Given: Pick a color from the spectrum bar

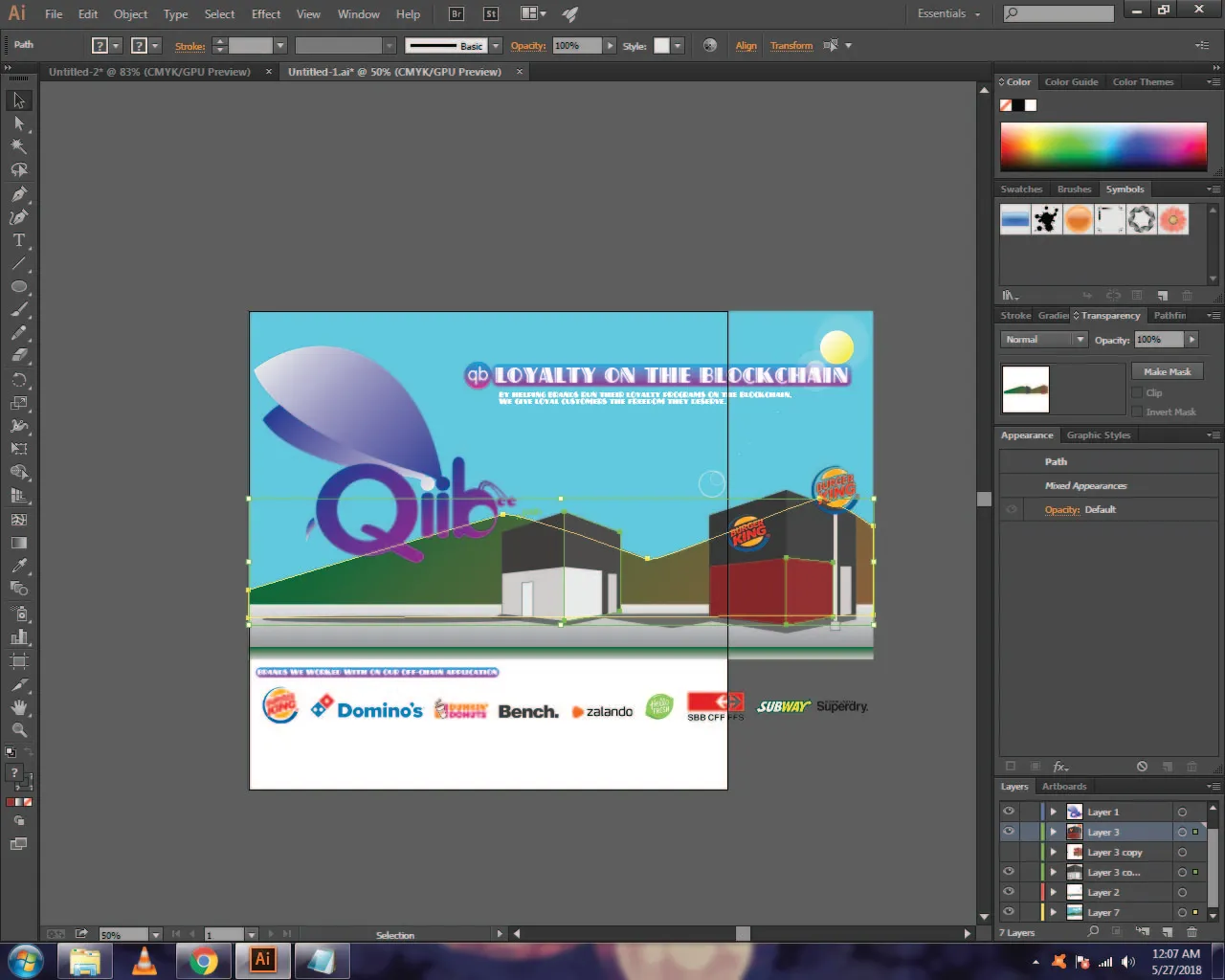Looking at the screenshot, I should pos(1103,147).
